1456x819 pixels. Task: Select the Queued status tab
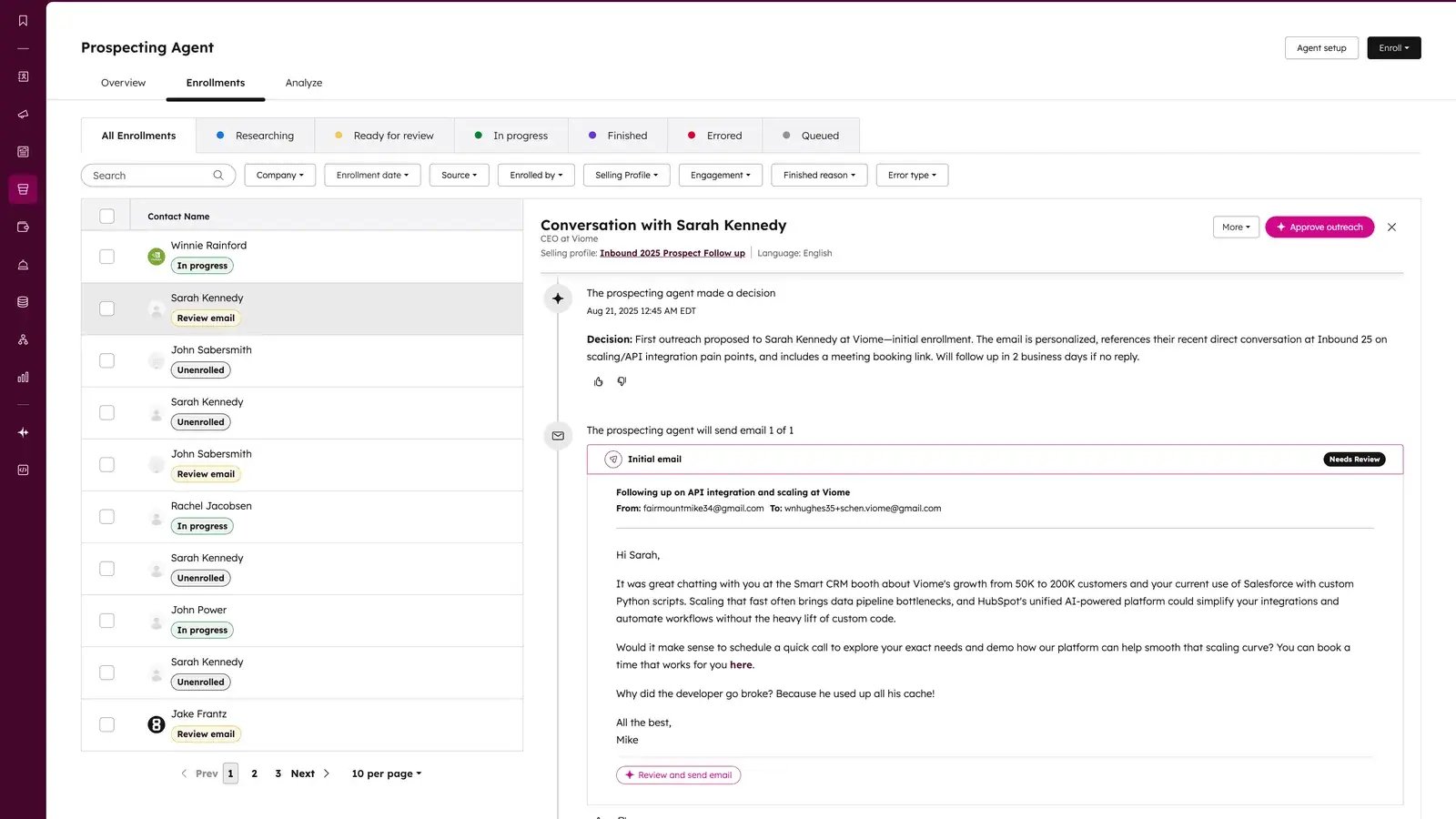click(811, 136)
